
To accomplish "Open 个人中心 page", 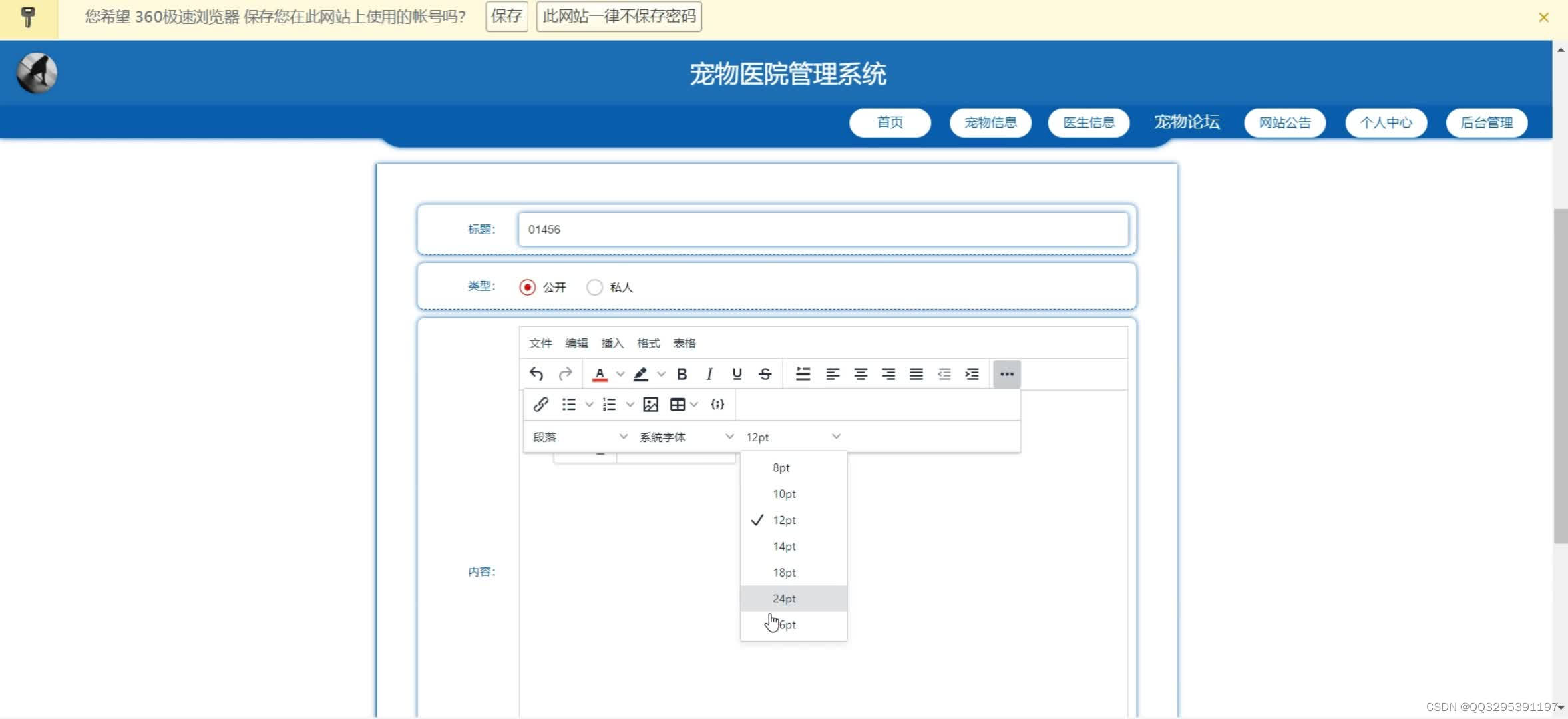I will coord(1386,122).
